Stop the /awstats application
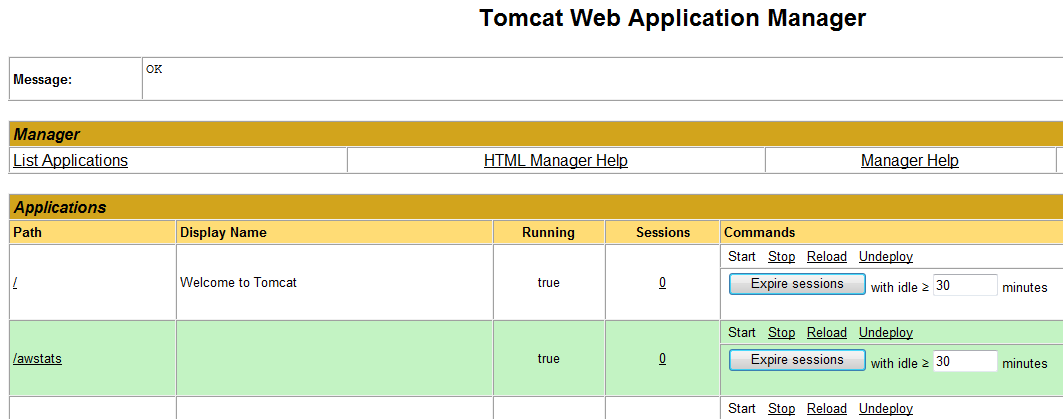The height and width of the screenshot is (419, 1063). (782, 333)
